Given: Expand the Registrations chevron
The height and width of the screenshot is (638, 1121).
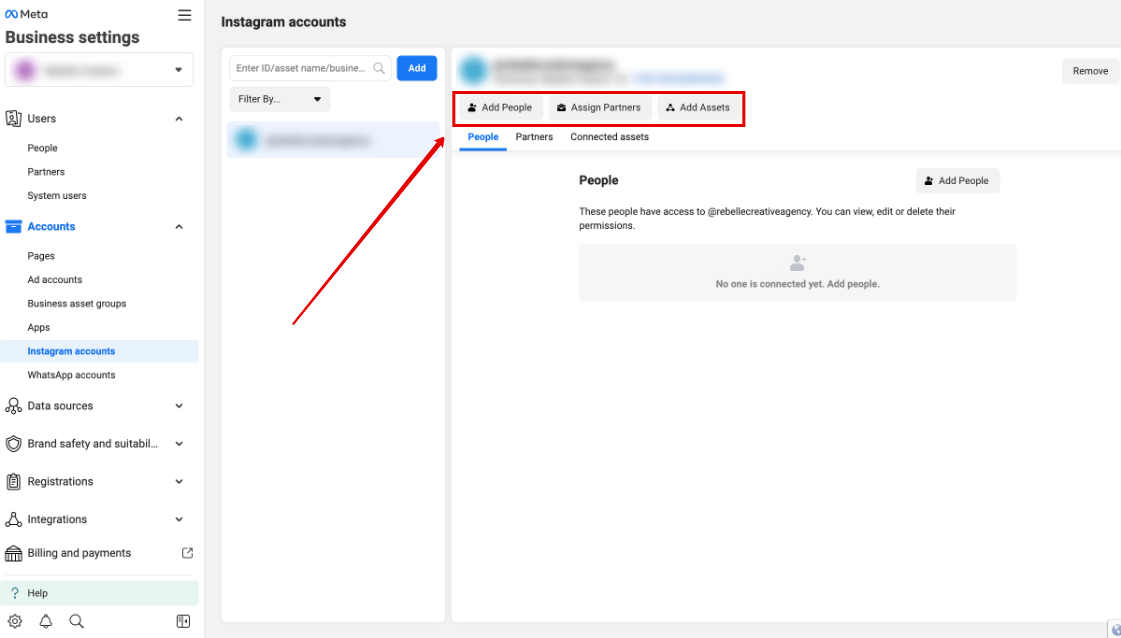Looking at the screenshot, I should point(179,482).
